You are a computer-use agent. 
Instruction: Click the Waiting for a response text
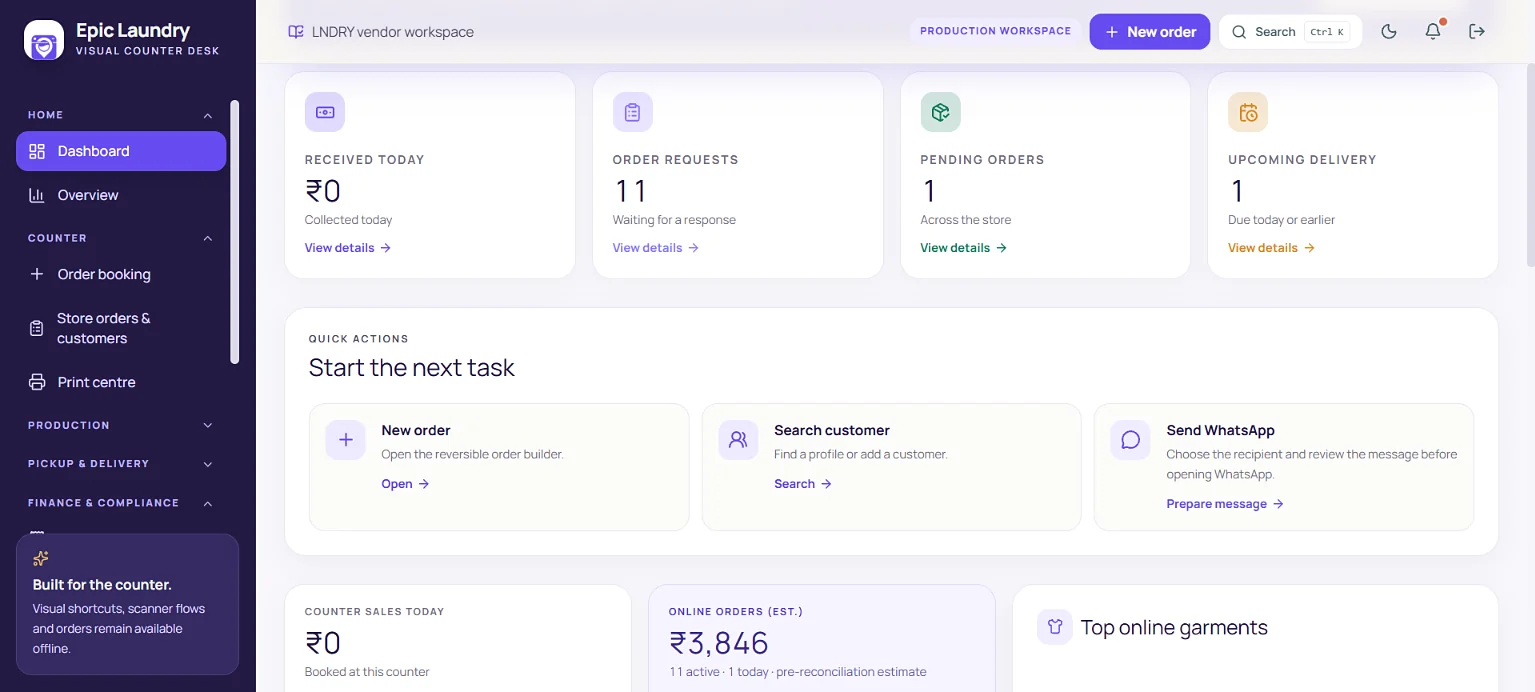point(674,220)
